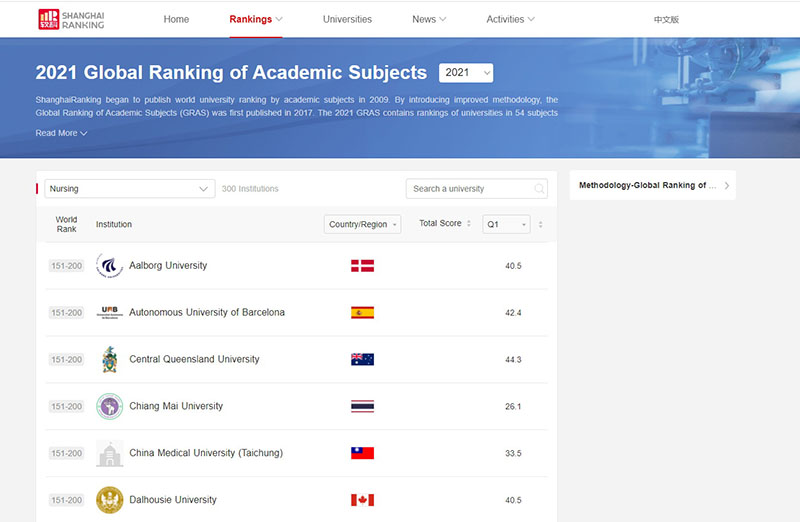
Task: Click the Spain flag in Barcelona row
Action: [362, 313]
